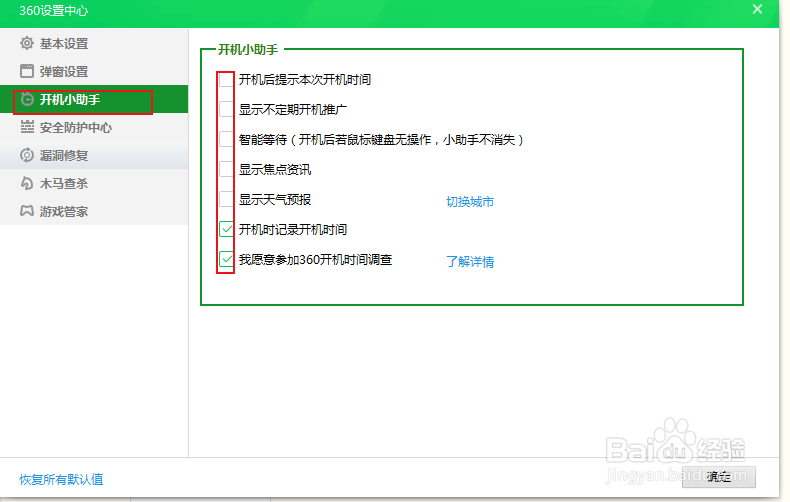Click the 切换城市 link
Viewport: 790px width, 502px height.
pos(470,202)
